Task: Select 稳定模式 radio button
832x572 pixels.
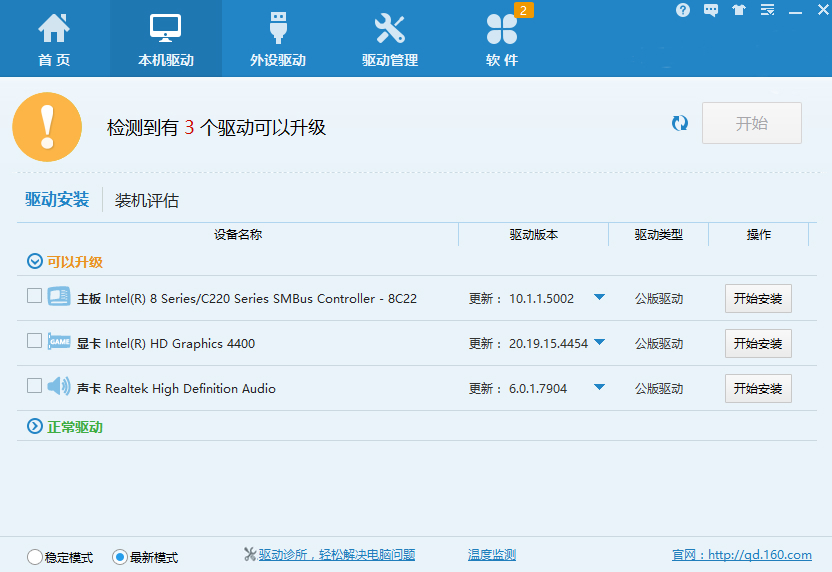Action: tap(34, 557)
